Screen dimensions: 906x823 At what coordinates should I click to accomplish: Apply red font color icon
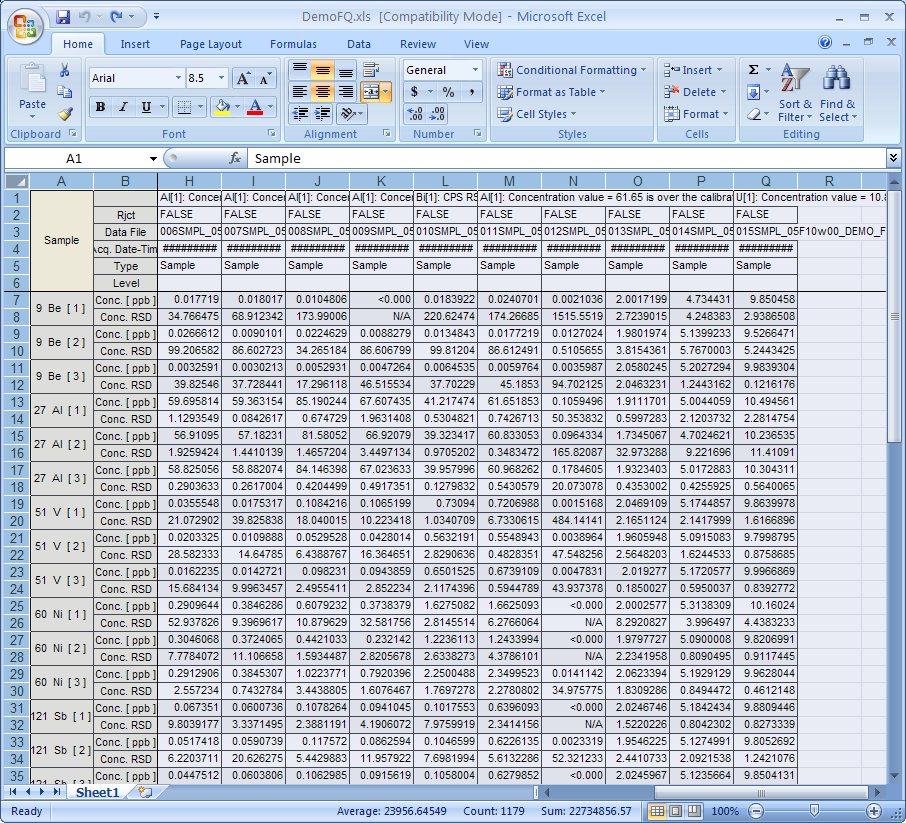click(255, 107)
